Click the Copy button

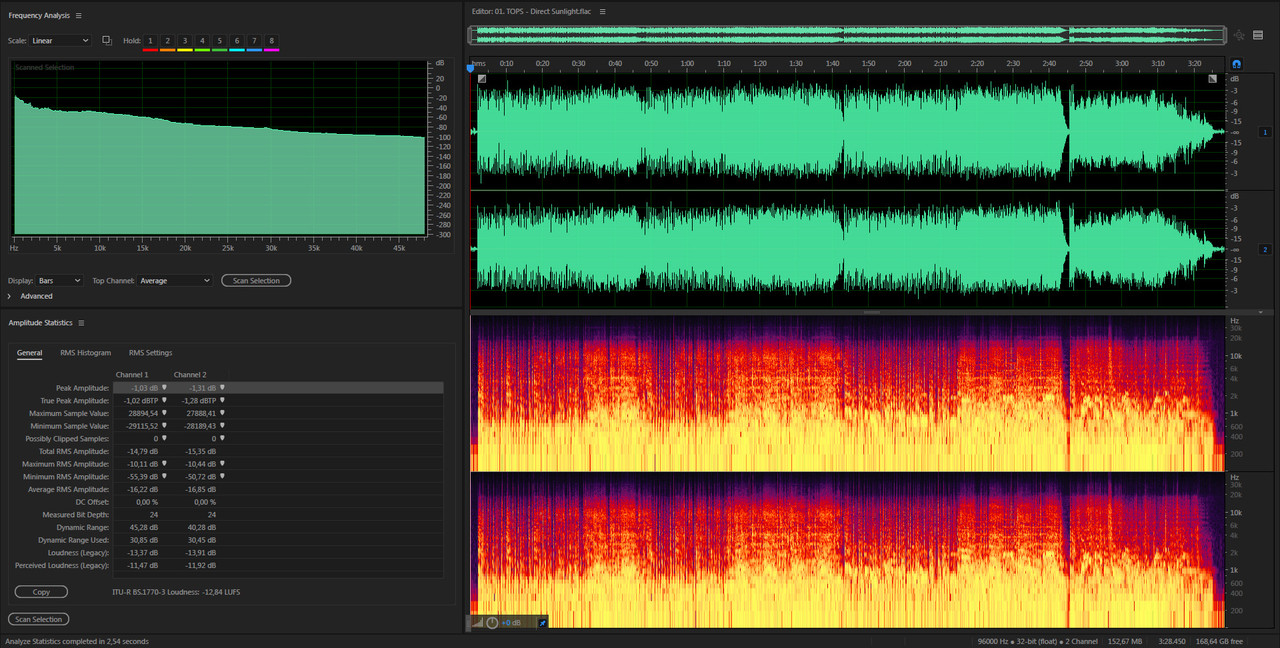click(x=41, y=592)
